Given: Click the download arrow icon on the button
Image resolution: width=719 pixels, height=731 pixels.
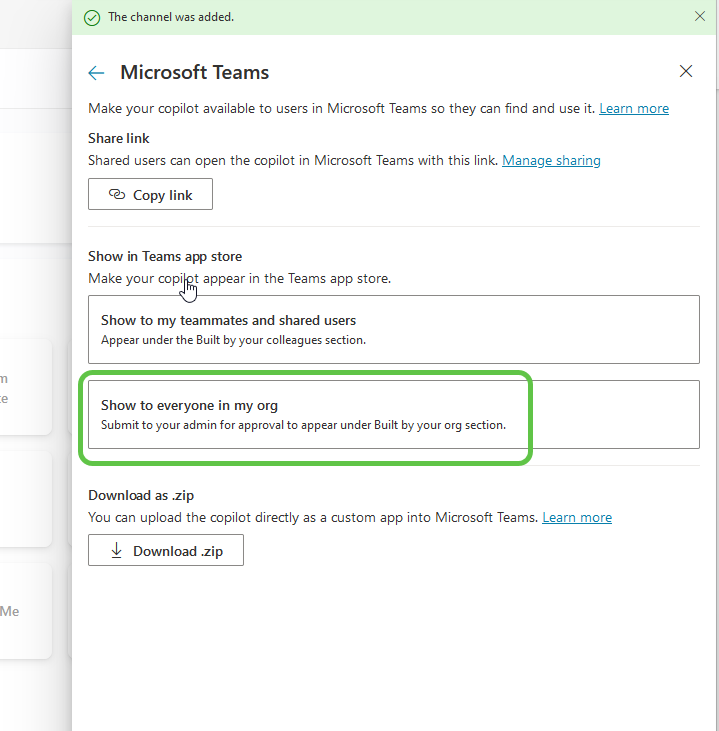Looking at the screenshot, I should [117, 550].
